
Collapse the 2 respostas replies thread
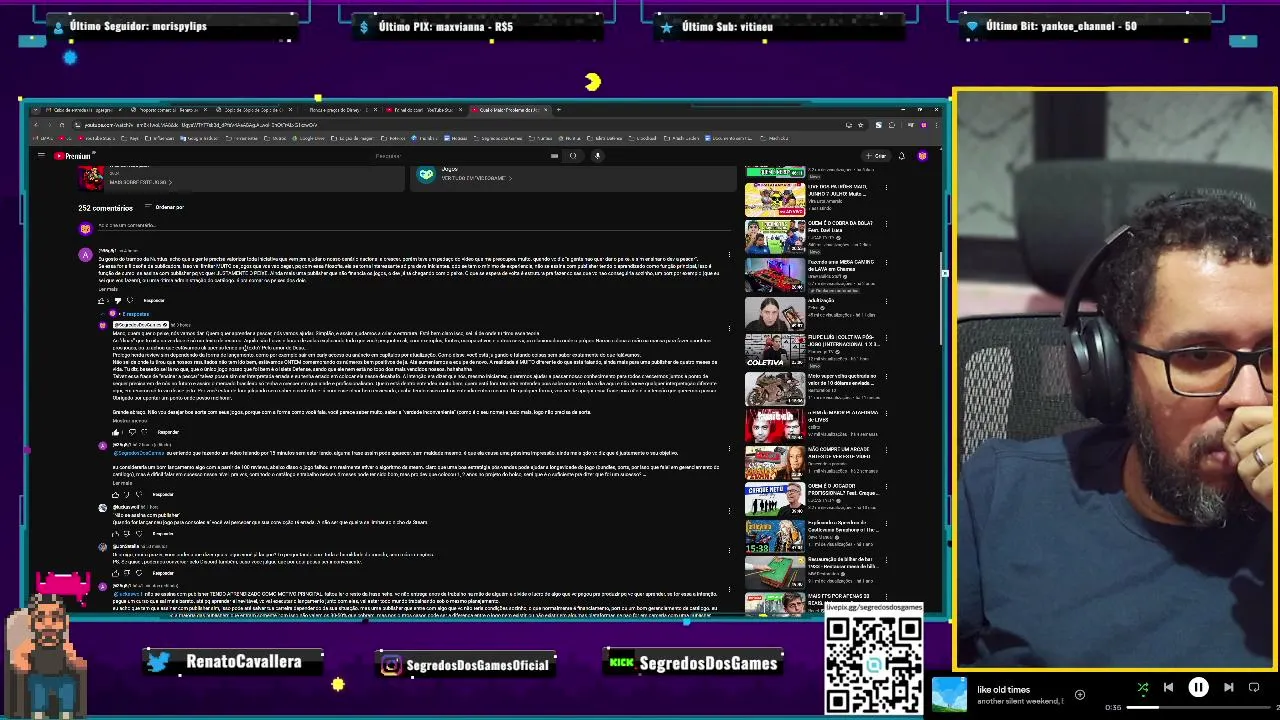click(x=131, y=314)
